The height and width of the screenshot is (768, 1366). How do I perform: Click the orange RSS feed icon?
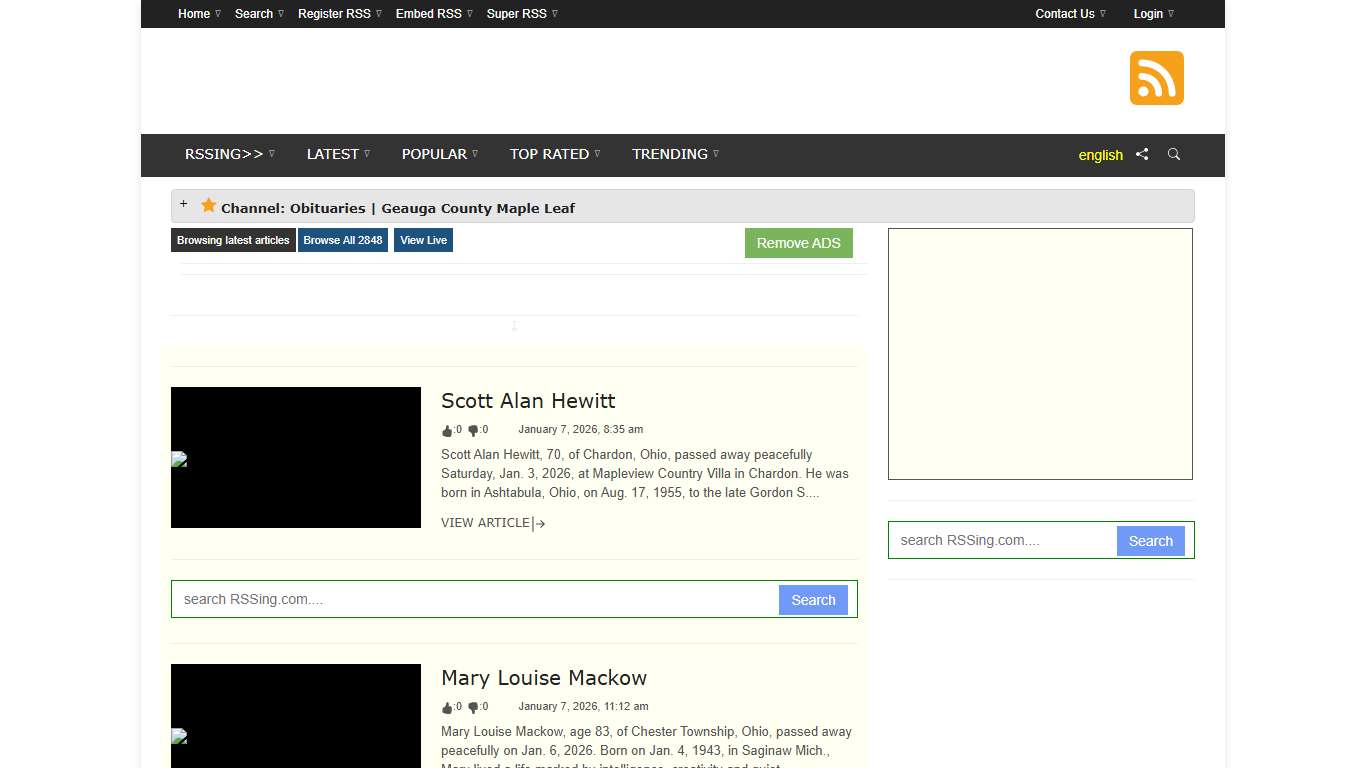click(1156, 78)
